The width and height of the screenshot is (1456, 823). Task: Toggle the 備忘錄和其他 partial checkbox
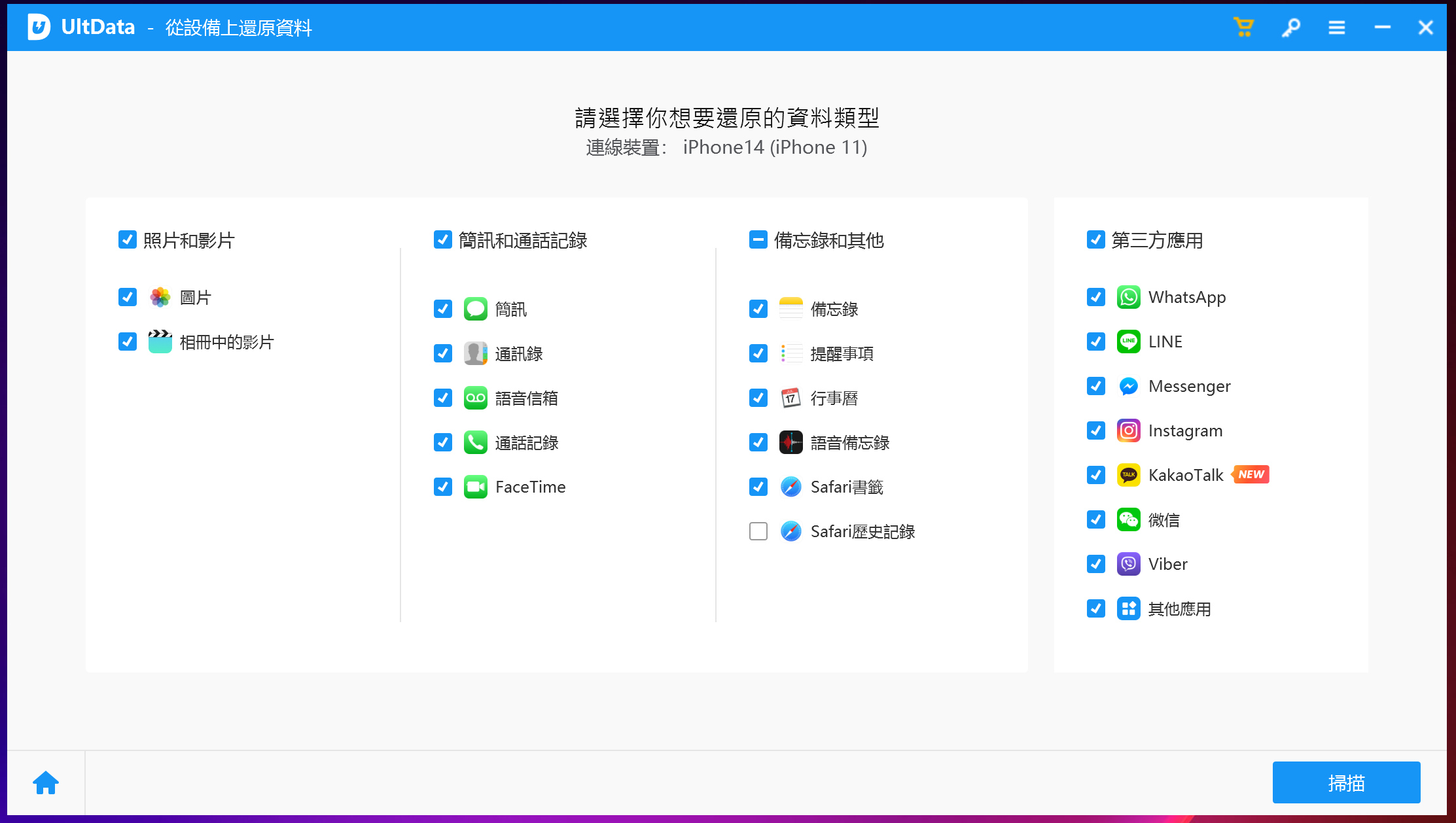click(x=758, y=239)
